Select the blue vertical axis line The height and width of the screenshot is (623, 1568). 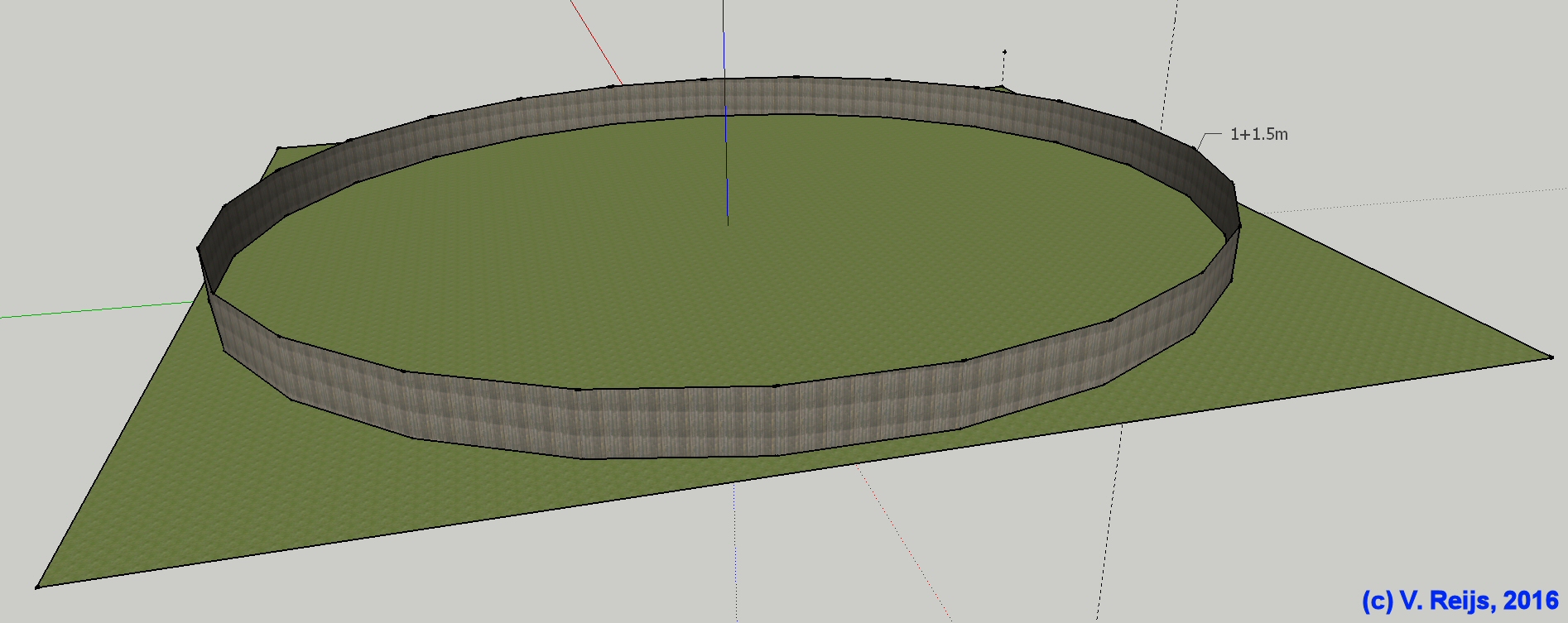(x=726, y=113)
